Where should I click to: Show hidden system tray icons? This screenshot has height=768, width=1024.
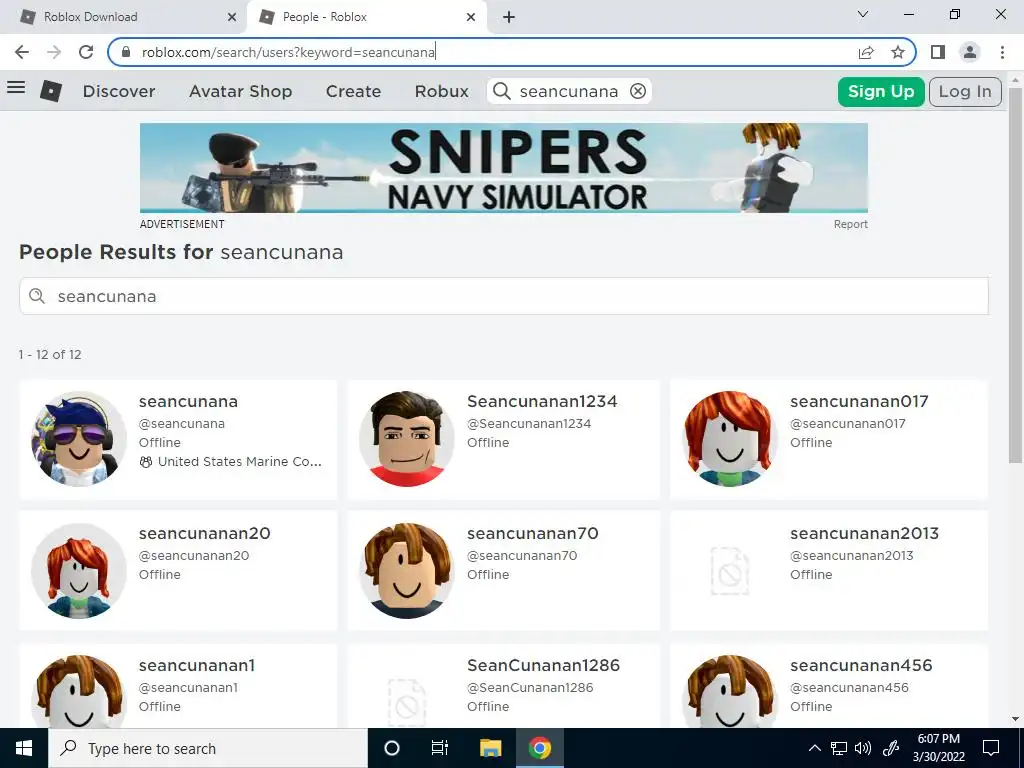(x=814, y=748)
